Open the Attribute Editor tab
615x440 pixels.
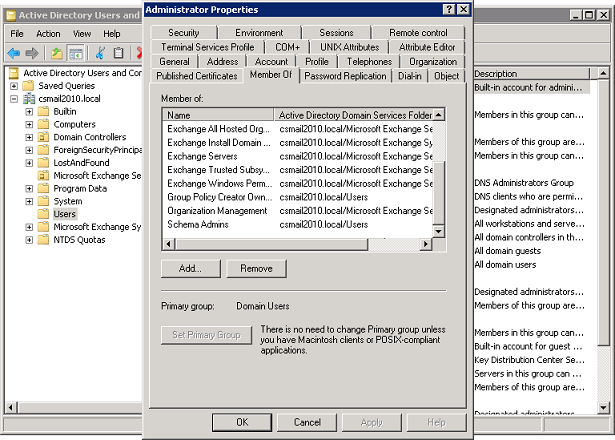pos(426,47)
